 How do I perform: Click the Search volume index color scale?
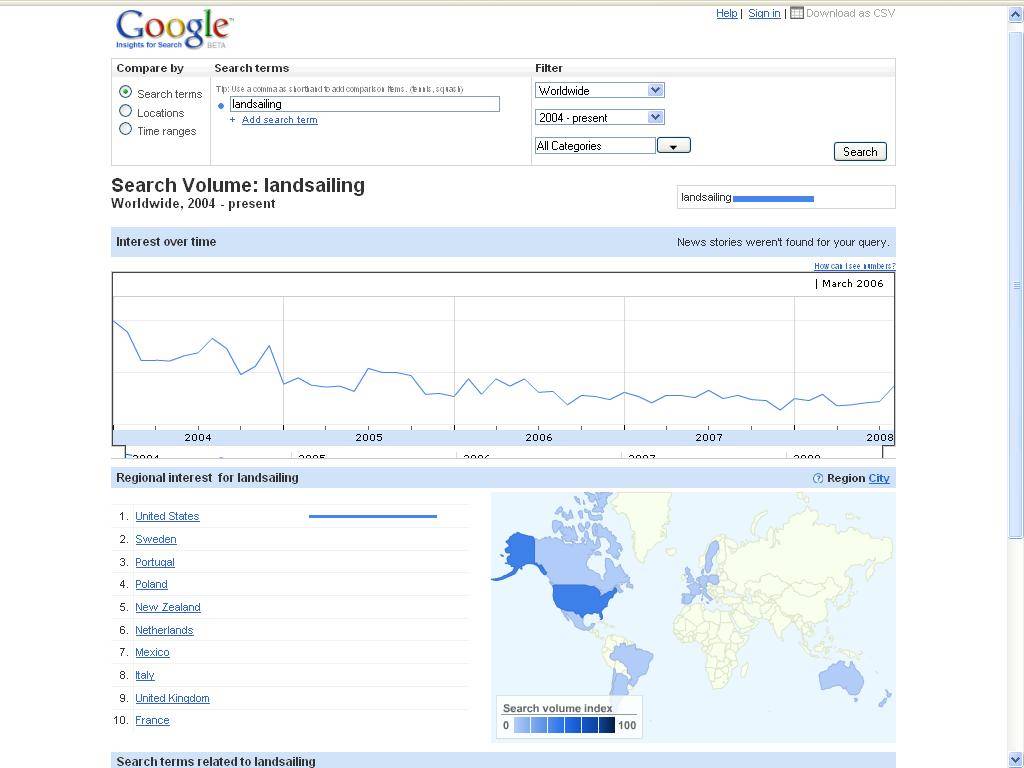564,725
